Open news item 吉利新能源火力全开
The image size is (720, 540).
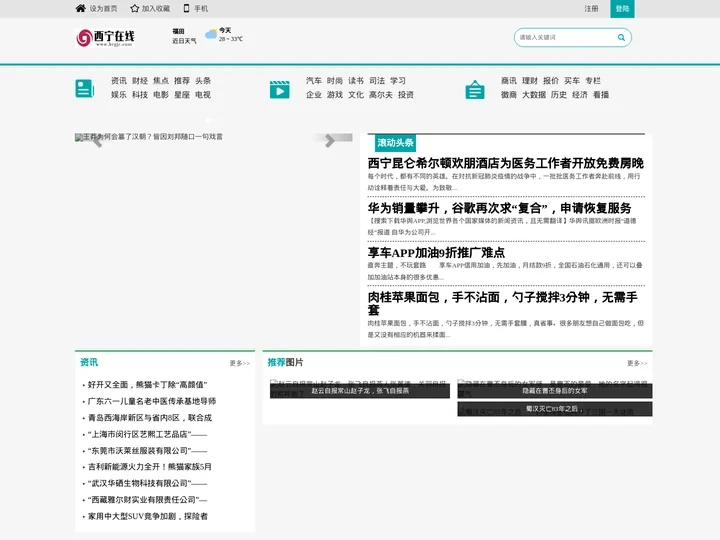click(150, 467)
